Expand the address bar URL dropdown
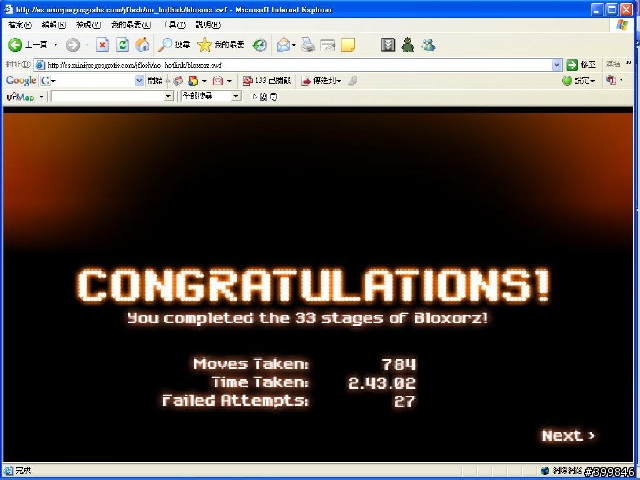Screen dimensions: 640x480 pos(557,64)
